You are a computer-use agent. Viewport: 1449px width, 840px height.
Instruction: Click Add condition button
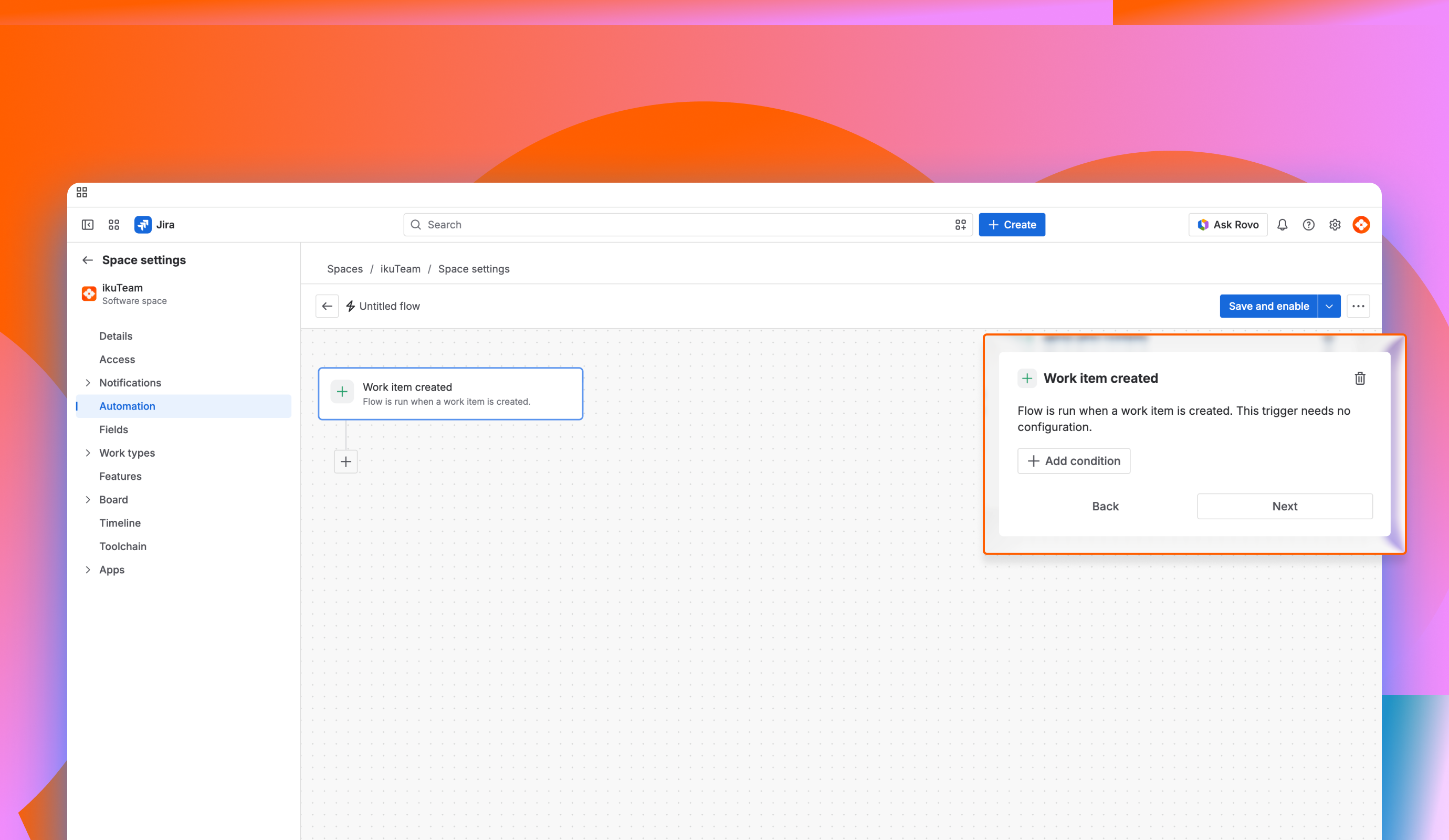pos(1074,461)
